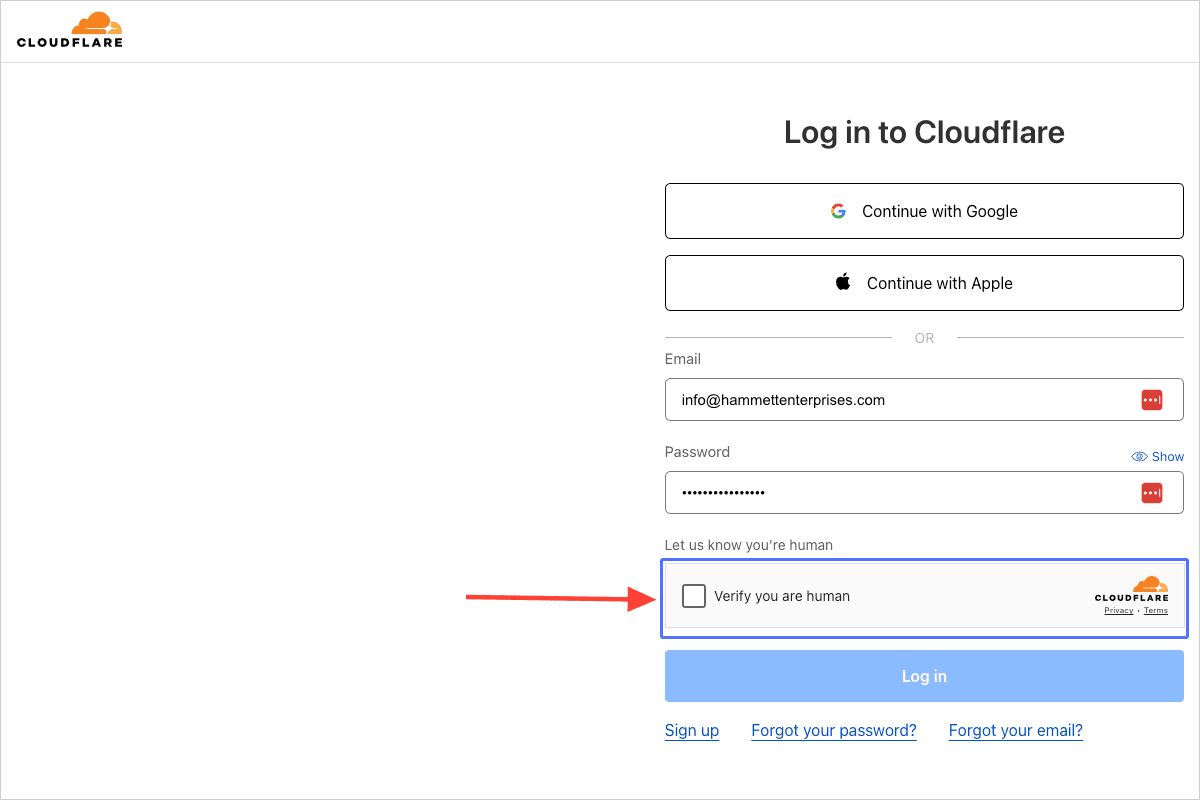The width and height of the screenshot is (1200, 800).
Task: Click password manager icon in Password field
Action: [x=1151, y=492]
